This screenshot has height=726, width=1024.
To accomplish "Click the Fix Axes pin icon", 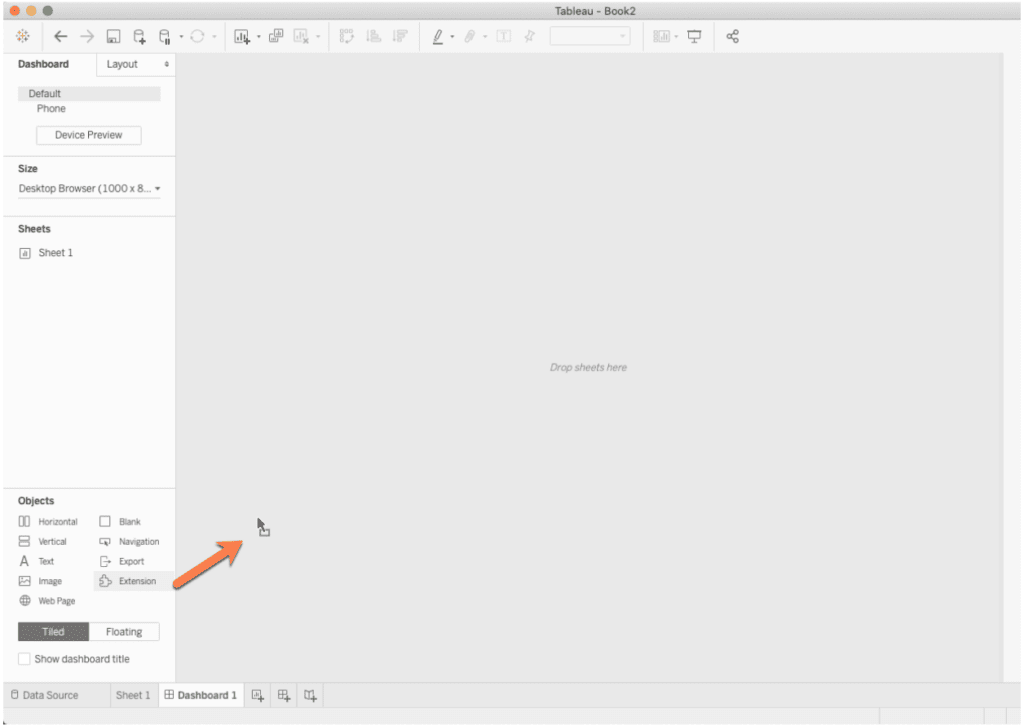I will (530, 36).
